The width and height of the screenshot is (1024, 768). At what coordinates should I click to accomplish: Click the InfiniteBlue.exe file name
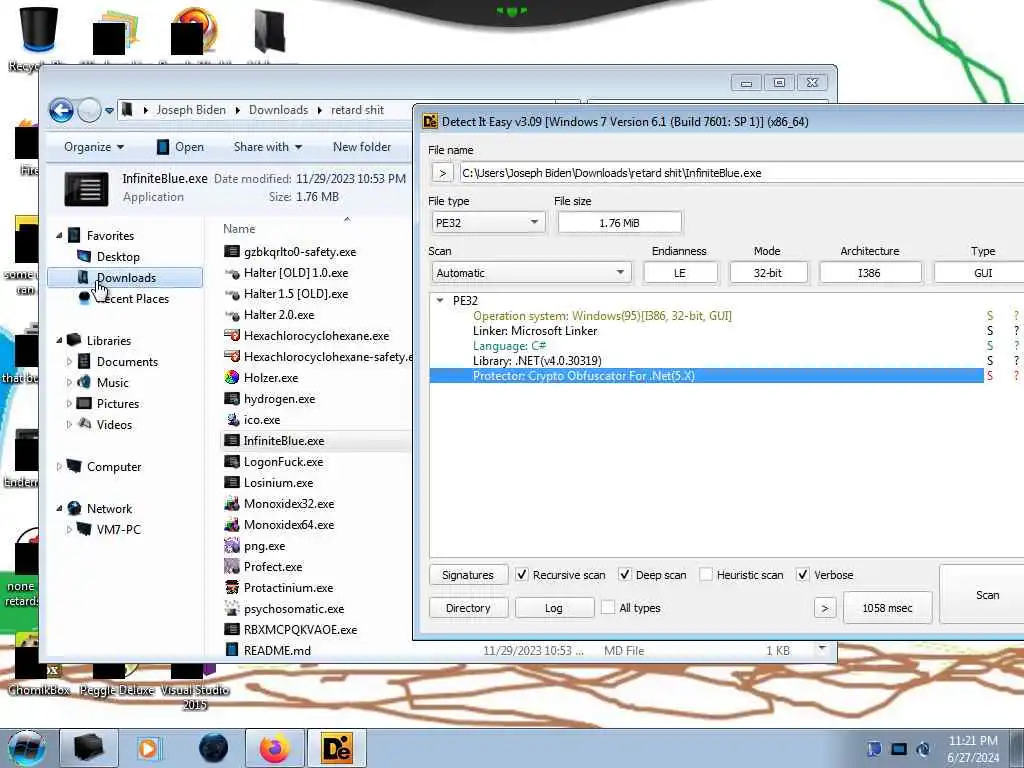point(283,441)
